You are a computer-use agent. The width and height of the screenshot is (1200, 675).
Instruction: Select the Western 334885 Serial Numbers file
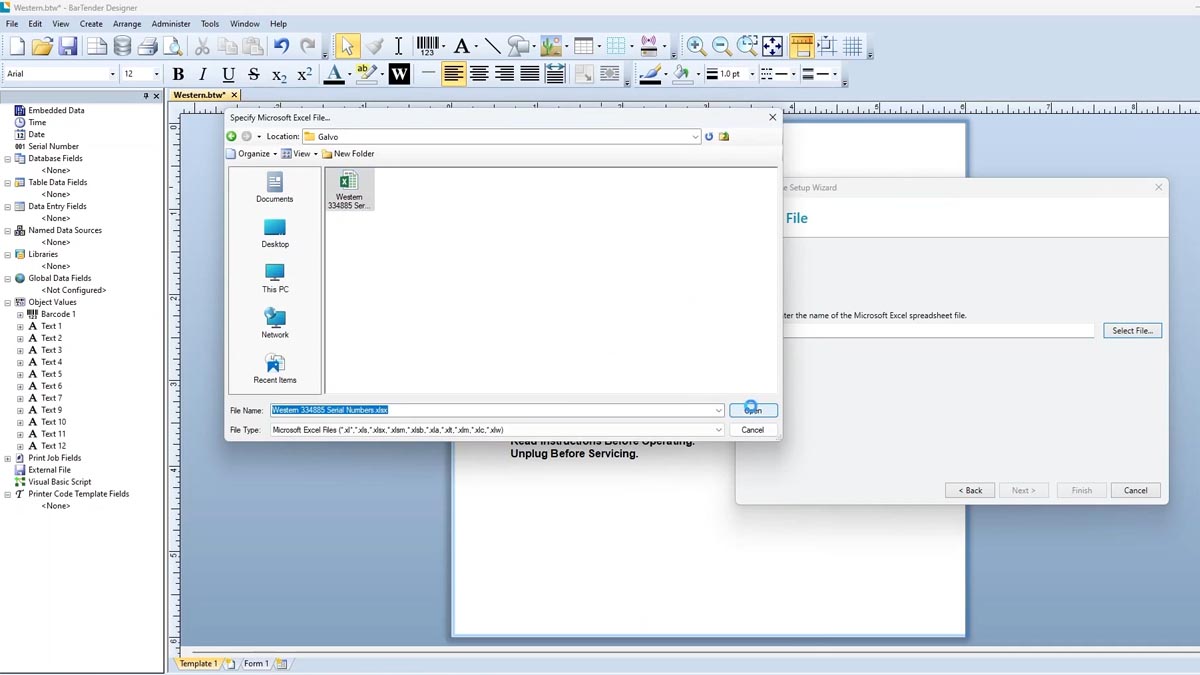[349, 189]
